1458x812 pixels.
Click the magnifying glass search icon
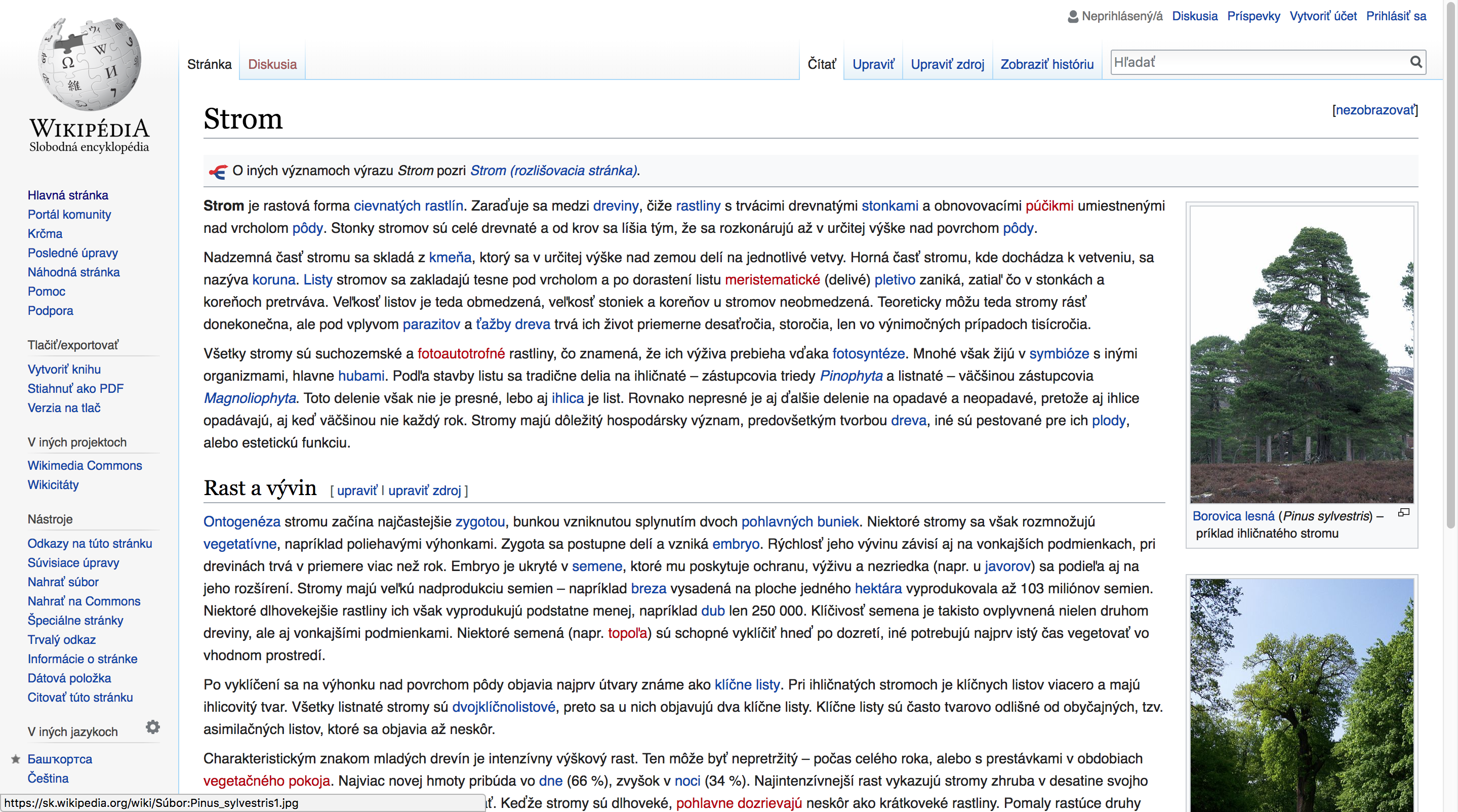(1415, 62)
